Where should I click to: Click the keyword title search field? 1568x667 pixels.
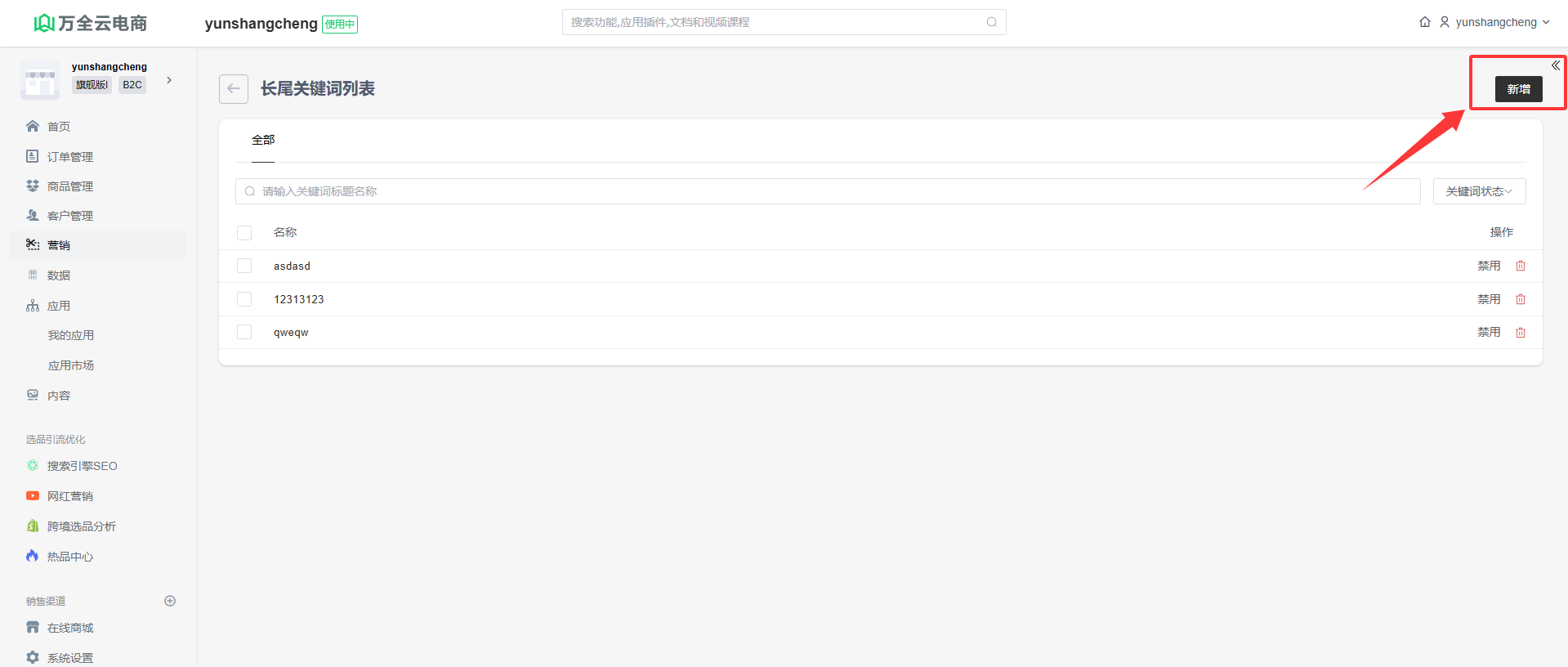[x=827, y=191]
